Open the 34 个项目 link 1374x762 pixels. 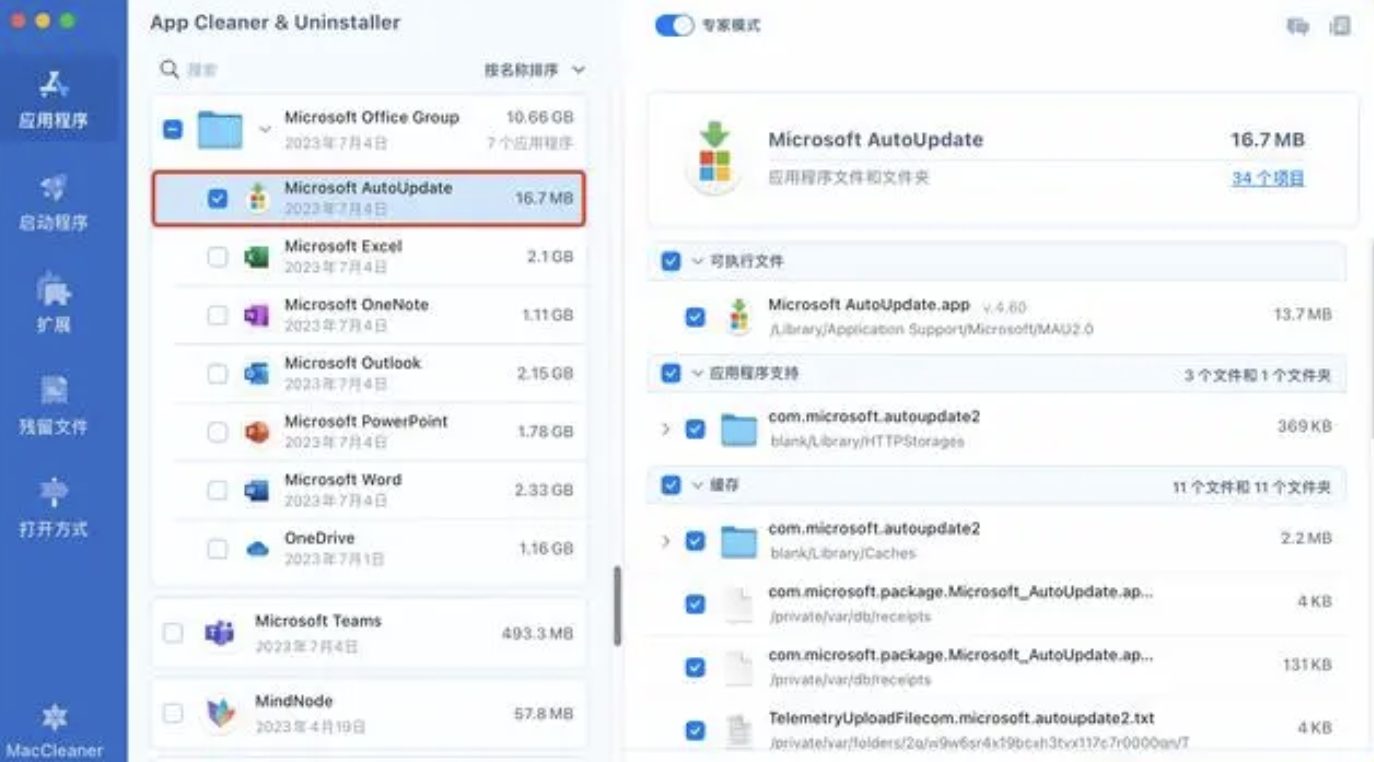click(x=1267, y=179)
